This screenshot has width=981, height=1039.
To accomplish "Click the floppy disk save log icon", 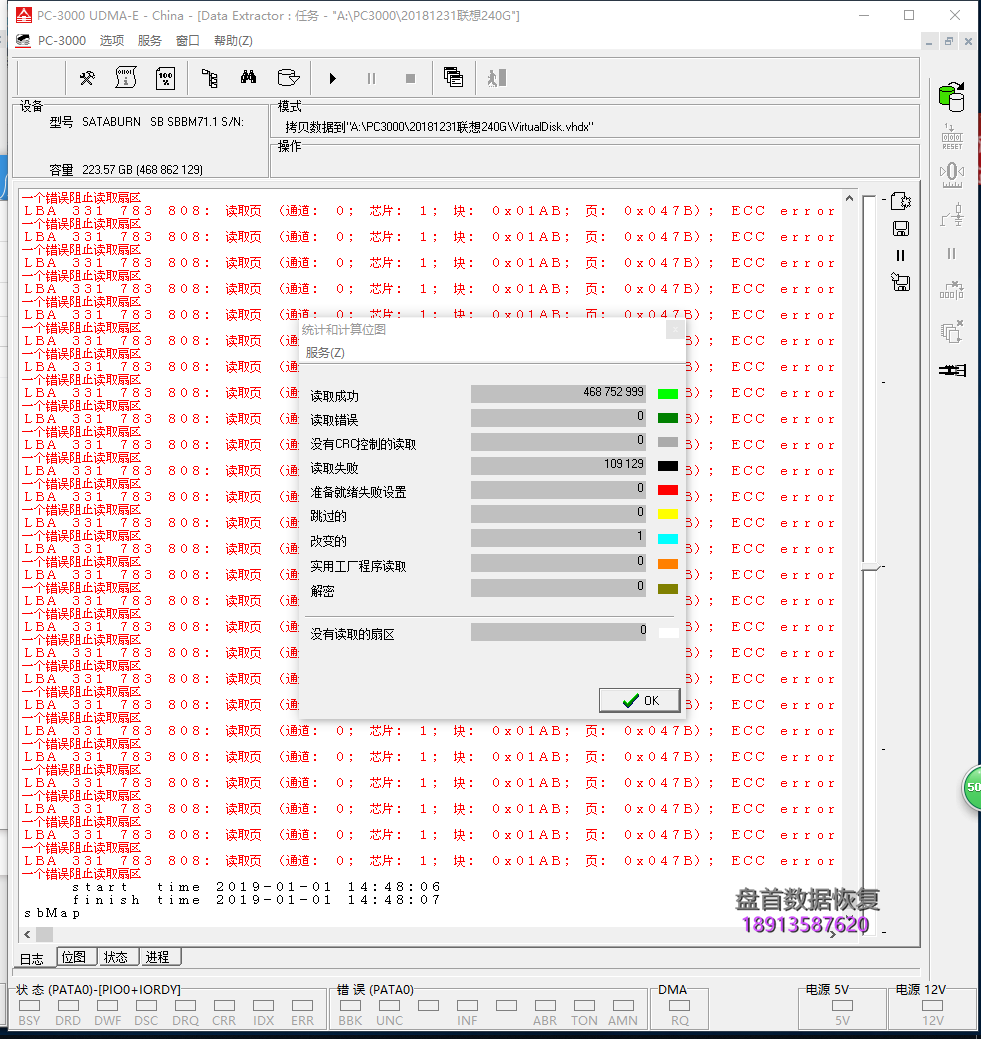I will click(900, 228).
